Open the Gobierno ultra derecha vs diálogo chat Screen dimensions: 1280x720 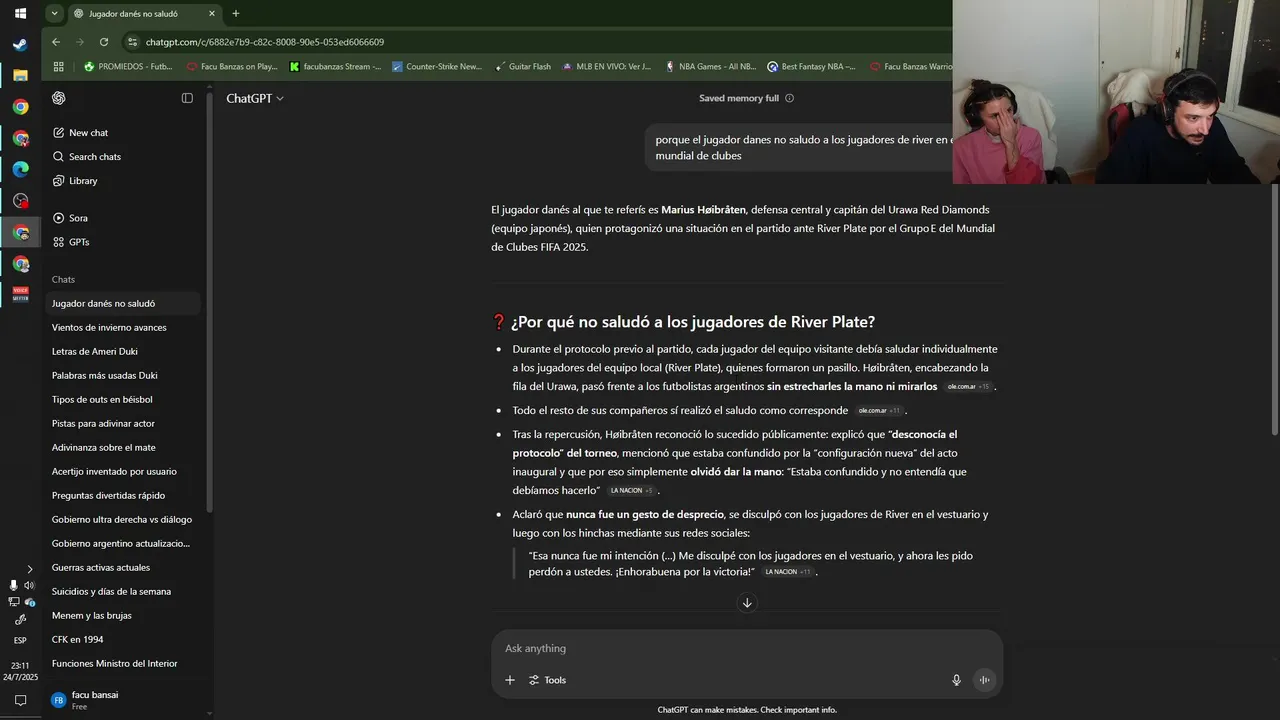click(x=124, y=519)
